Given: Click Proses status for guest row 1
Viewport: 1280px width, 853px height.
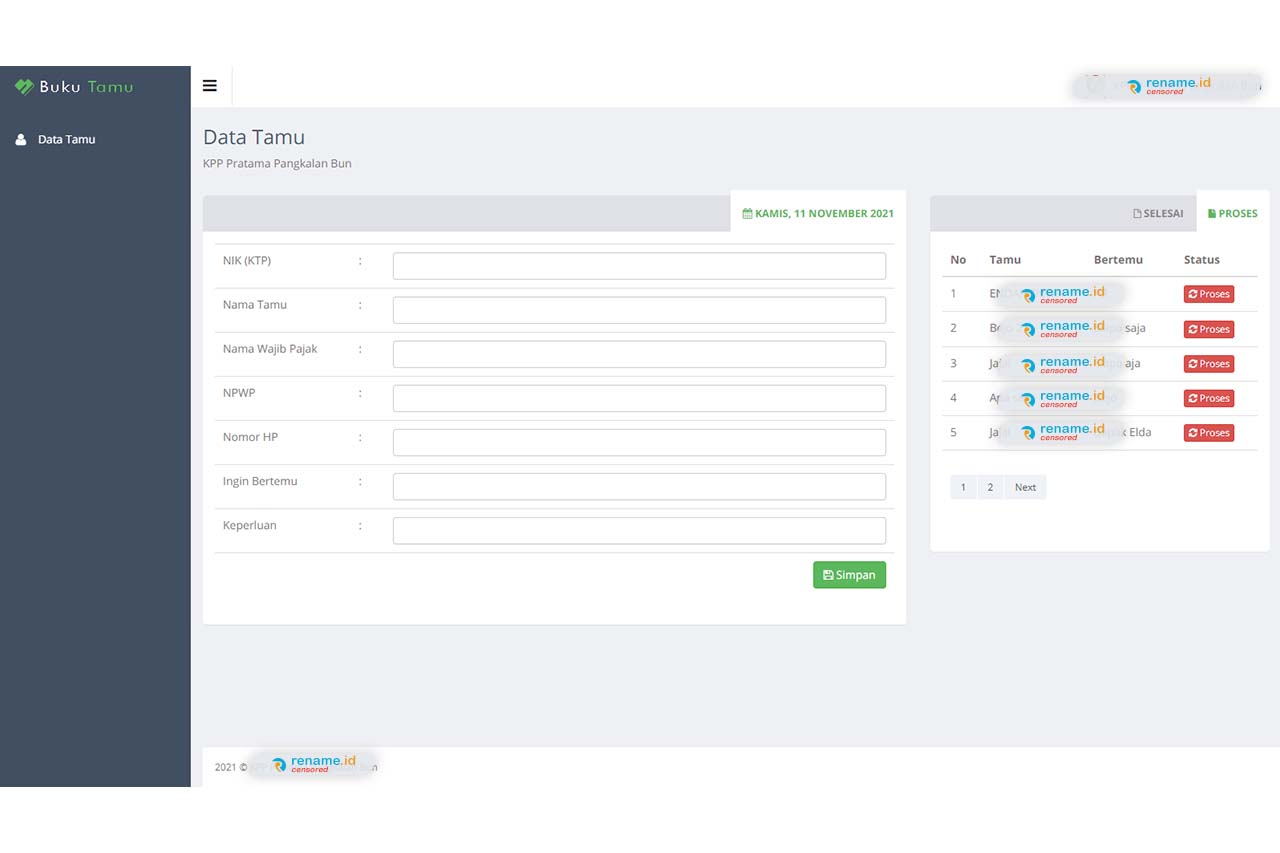Looking at the screenshot, I should 1208,294.
